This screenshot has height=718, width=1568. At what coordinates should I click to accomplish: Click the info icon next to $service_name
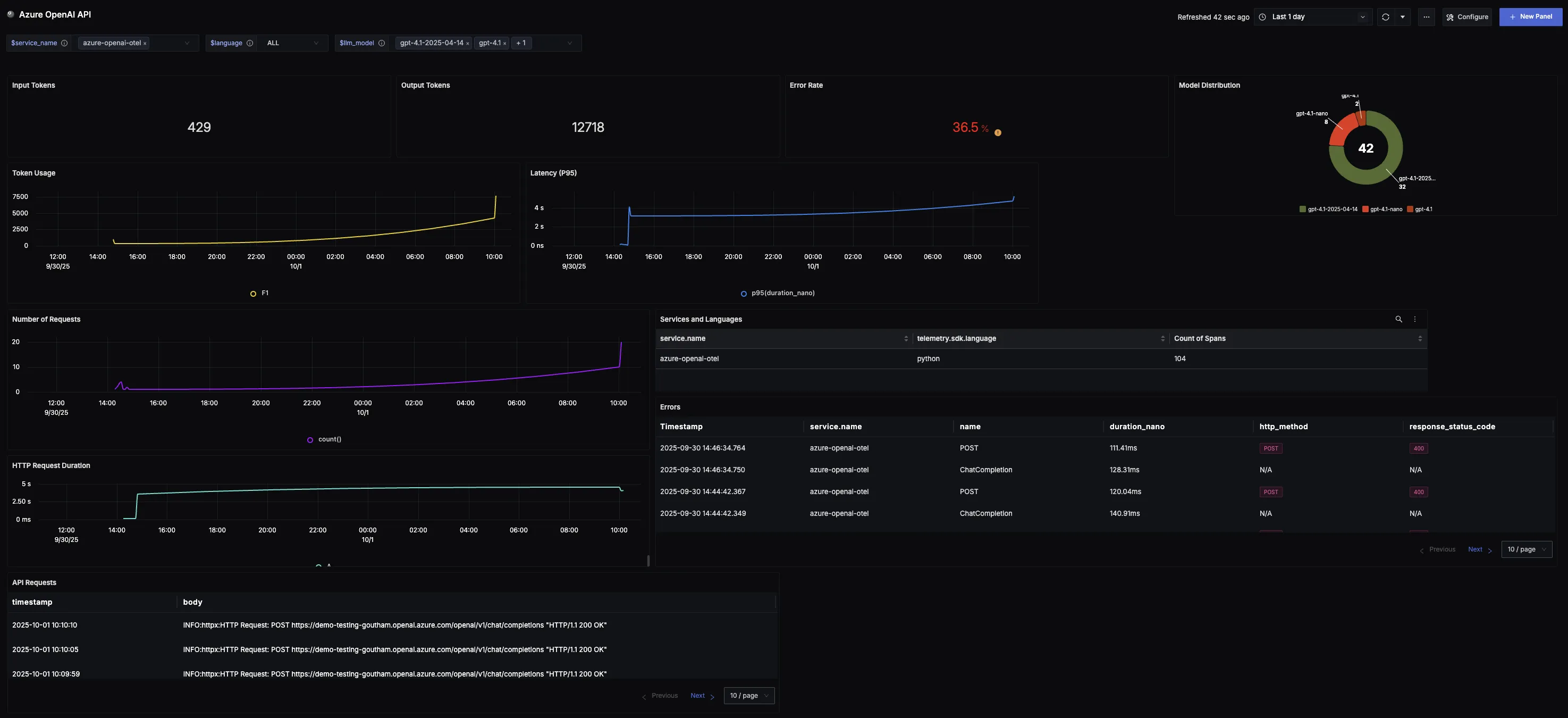pos(64,43)
